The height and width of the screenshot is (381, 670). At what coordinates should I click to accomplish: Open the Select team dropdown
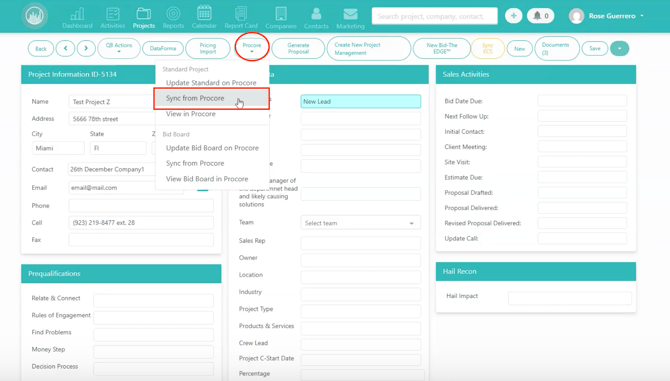[x=360, y=223]
